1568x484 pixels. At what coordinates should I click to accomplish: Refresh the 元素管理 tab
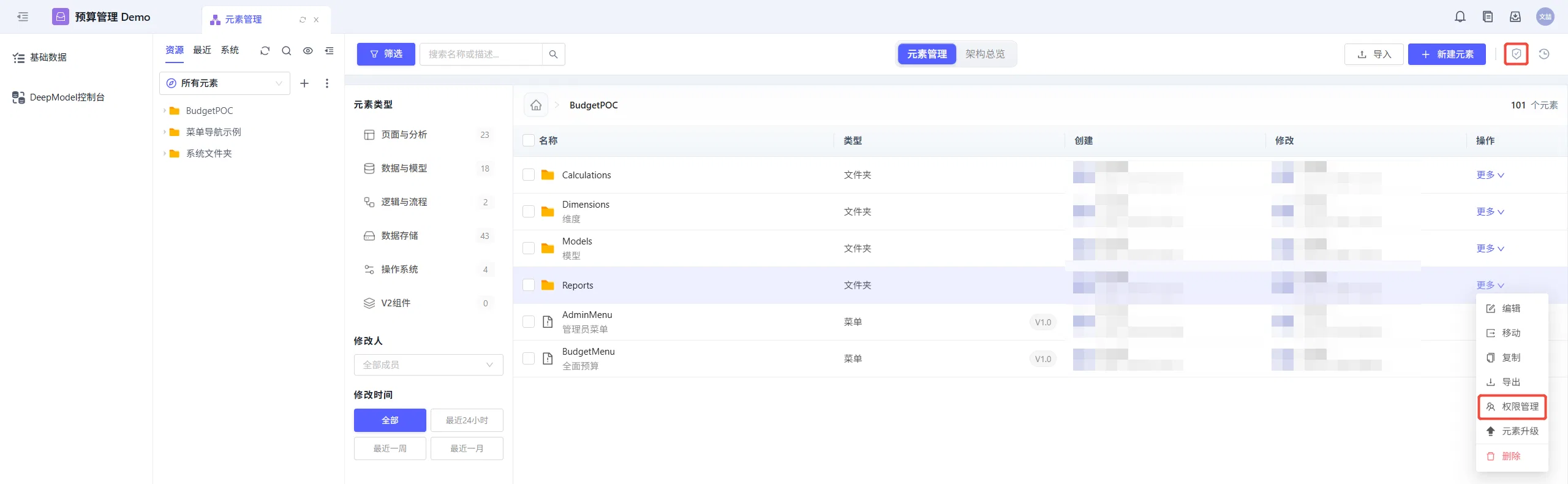click(303, 20)
